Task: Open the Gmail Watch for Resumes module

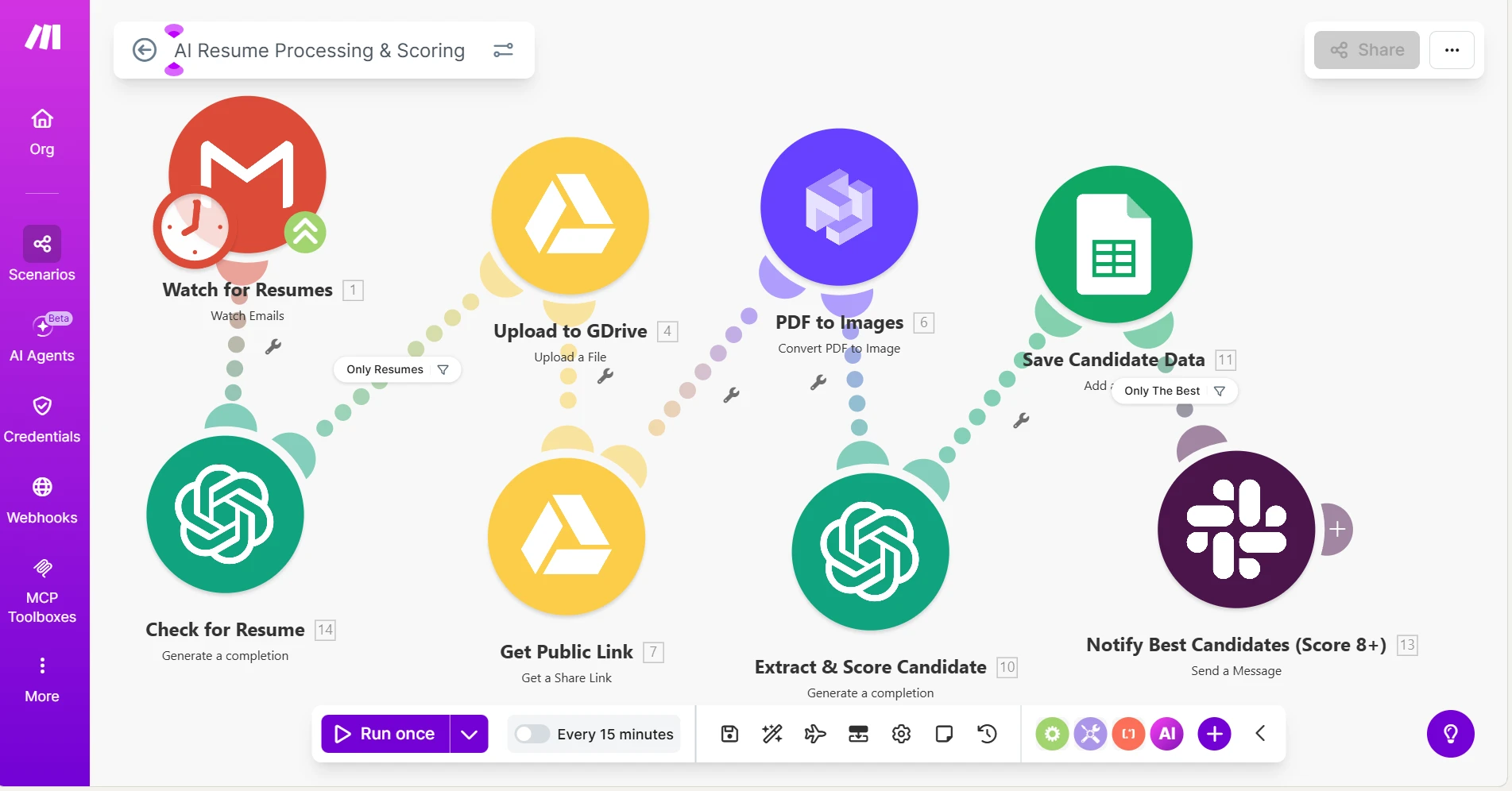Action: (247, 175)
